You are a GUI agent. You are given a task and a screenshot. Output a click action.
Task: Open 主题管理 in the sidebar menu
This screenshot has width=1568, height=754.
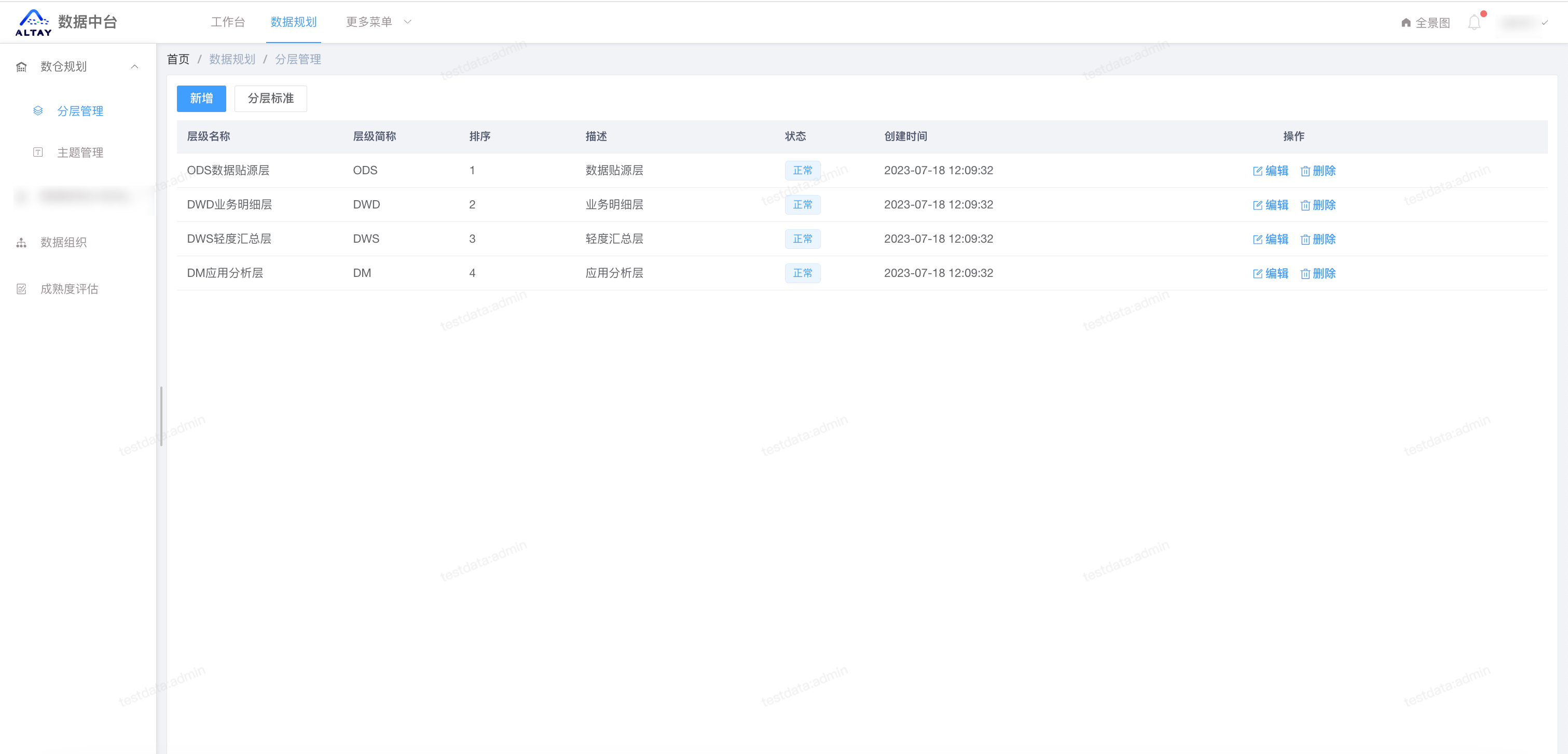click(80, 153)
